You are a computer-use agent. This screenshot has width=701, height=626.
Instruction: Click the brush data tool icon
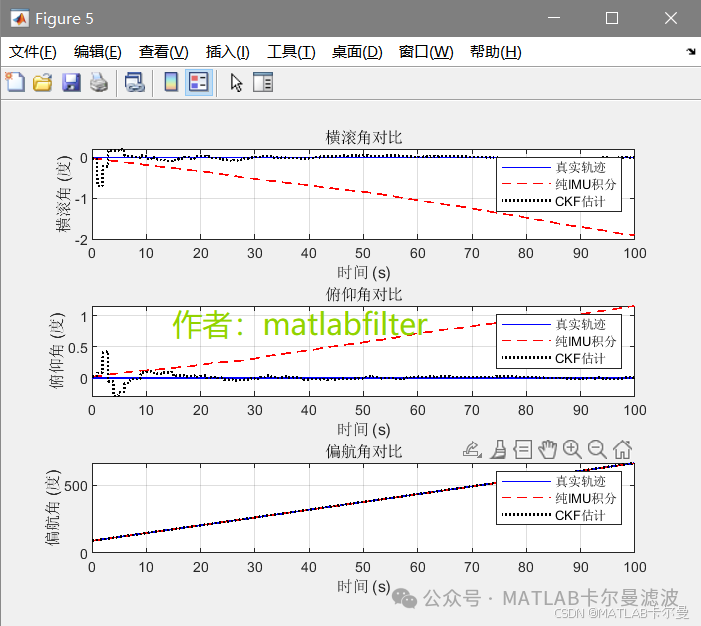498,449
